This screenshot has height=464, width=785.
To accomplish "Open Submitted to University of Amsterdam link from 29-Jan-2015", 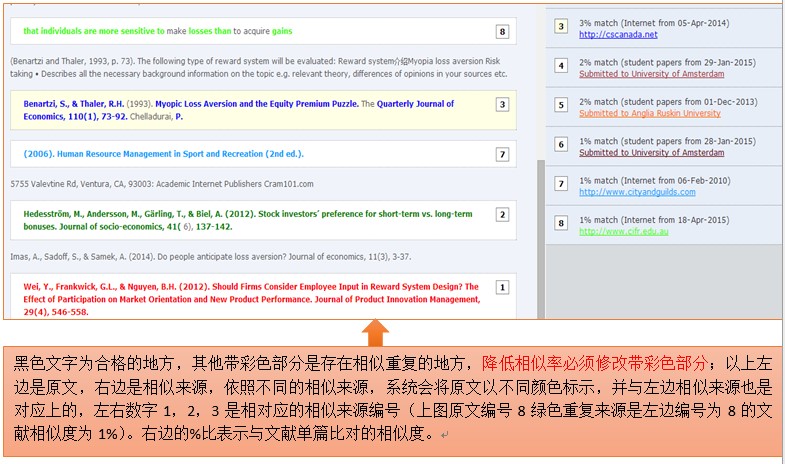I will [651, 74].
